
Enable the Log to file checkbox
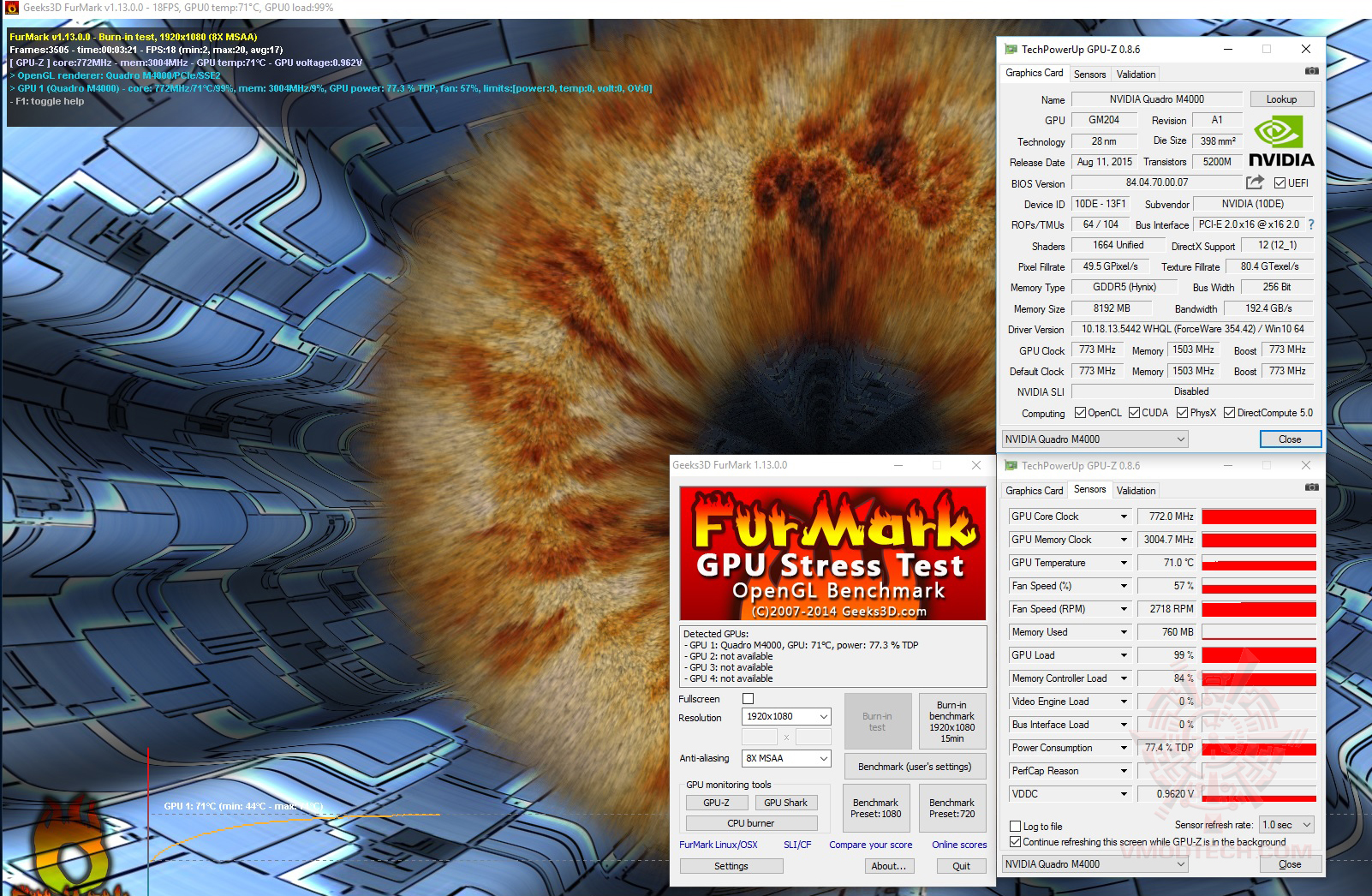pos(1015,827)
